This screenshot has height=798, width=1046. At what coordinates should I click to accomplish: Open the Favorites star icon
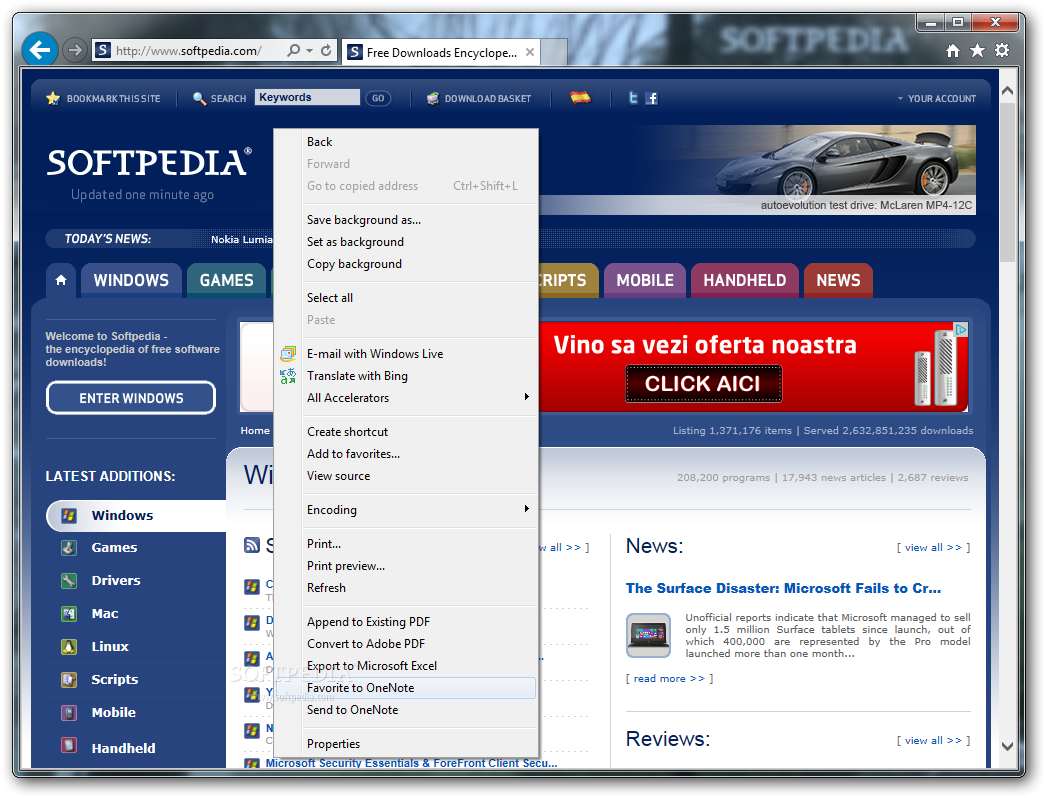pos(977,51)
